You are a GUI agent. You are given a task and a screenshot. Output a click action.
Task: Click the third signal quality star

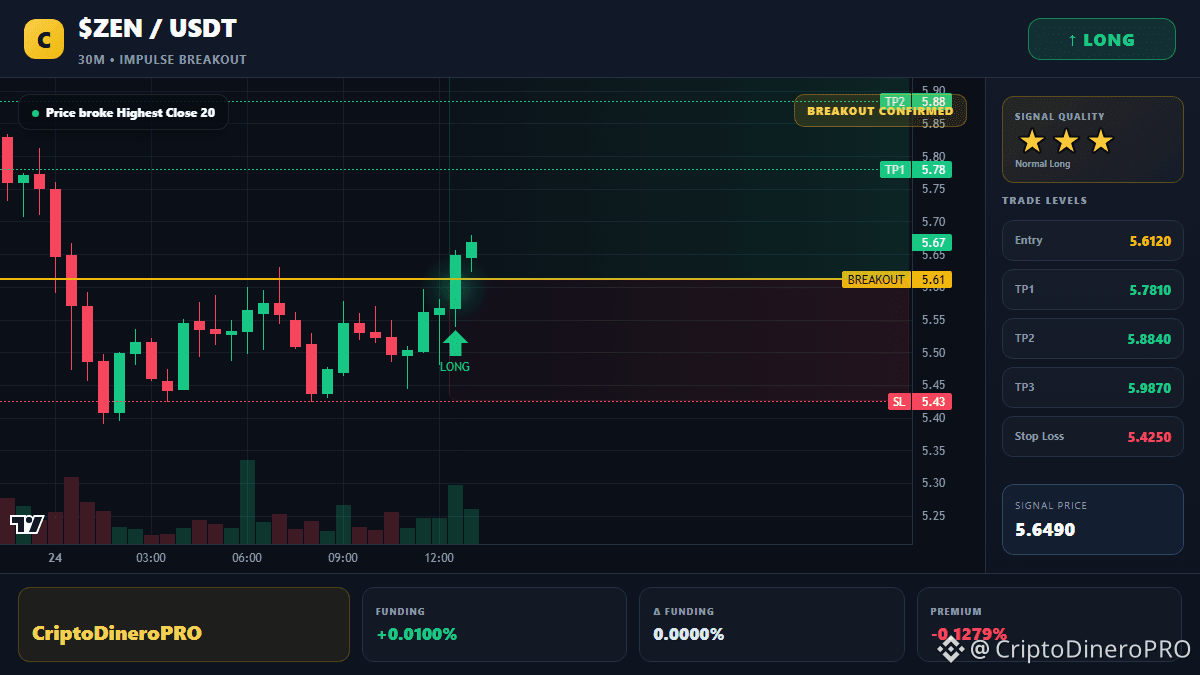coord(1100,141)
